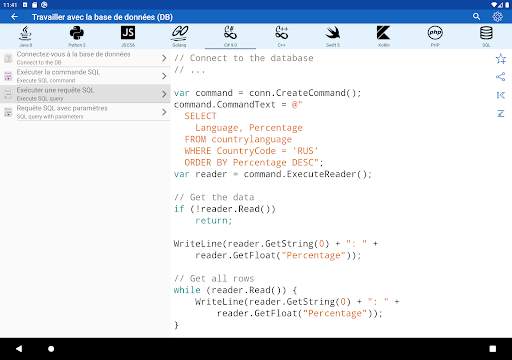
Task: Expand chevron on Execute SQL command row
Action: 164,76
